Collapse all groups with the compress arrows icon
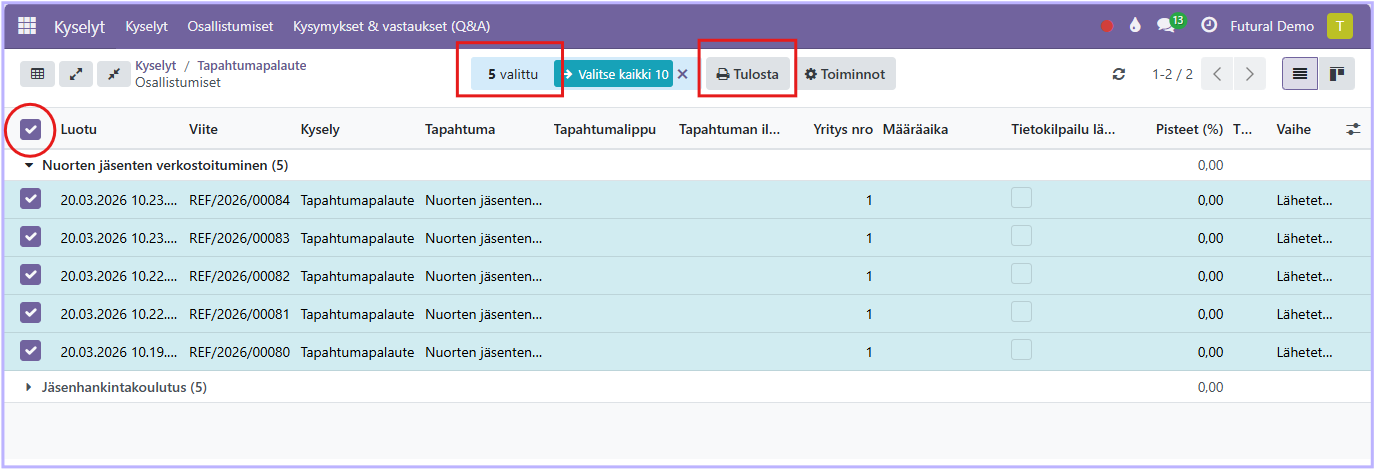The height and width of the screenshot is (469, 1374). (114, 74)
